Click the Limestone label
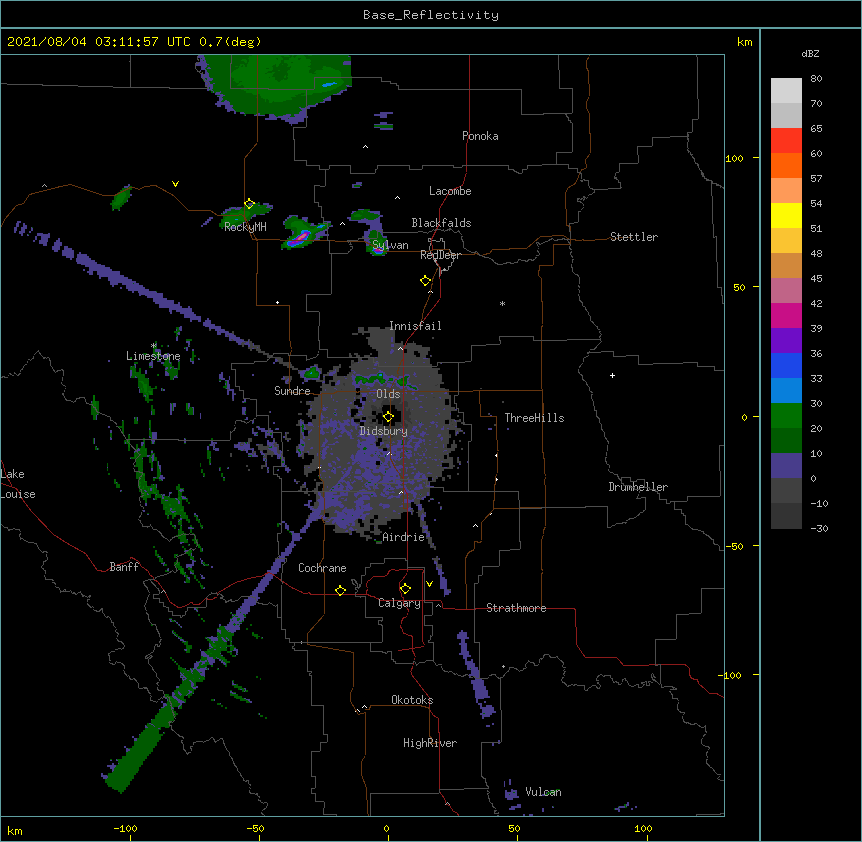Viewport: 862px width, 842px height. pos(153,356)
